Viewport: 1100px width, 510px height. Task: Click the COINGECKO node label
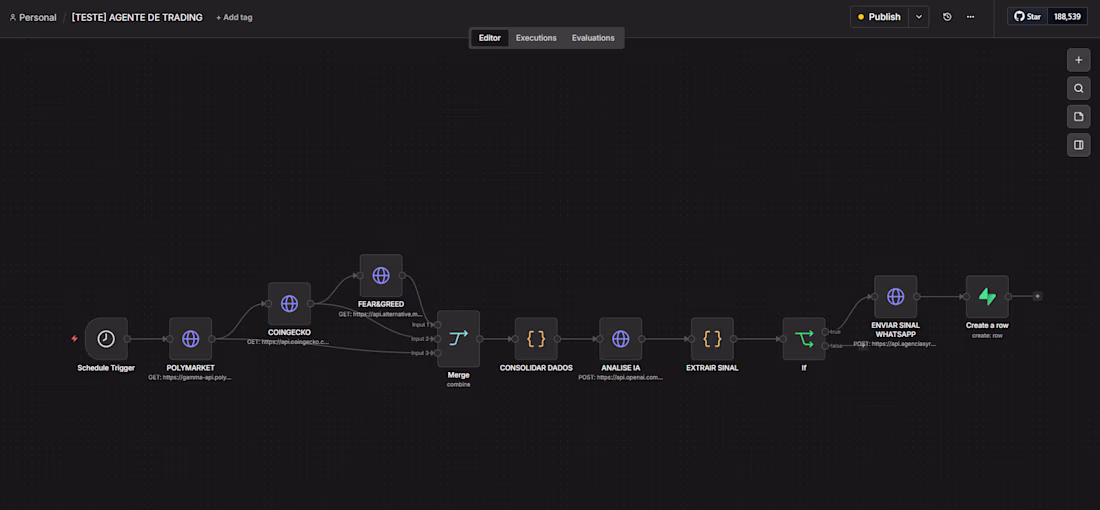pyautogui.click(x=289, y=333)
